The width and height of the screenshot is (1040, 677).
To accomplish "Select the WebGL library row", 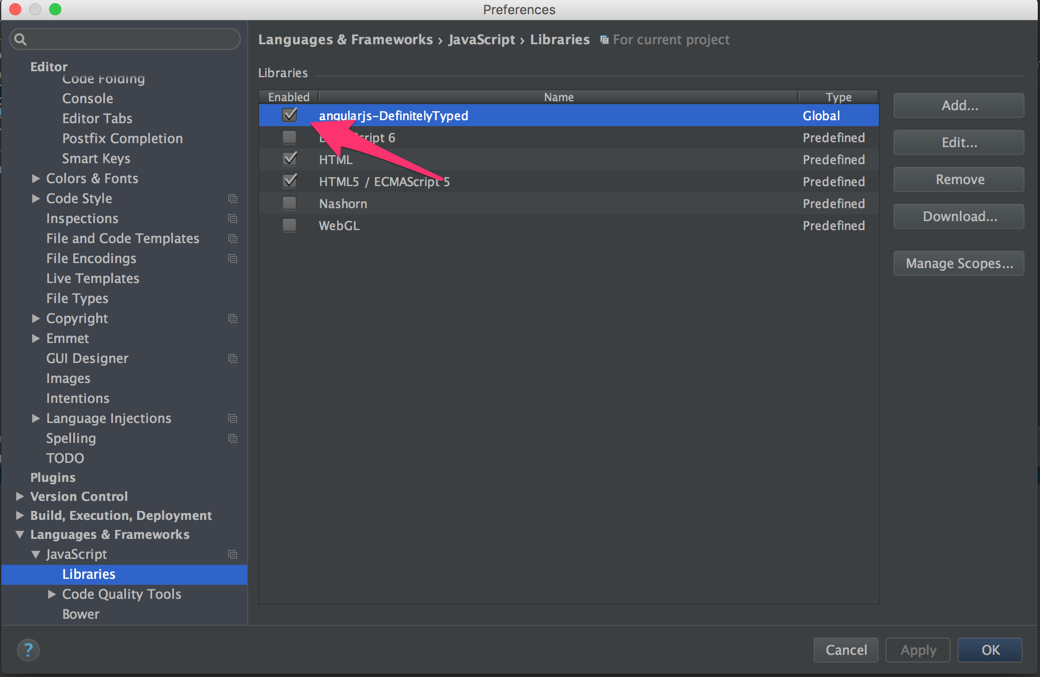I will (569, 225).
